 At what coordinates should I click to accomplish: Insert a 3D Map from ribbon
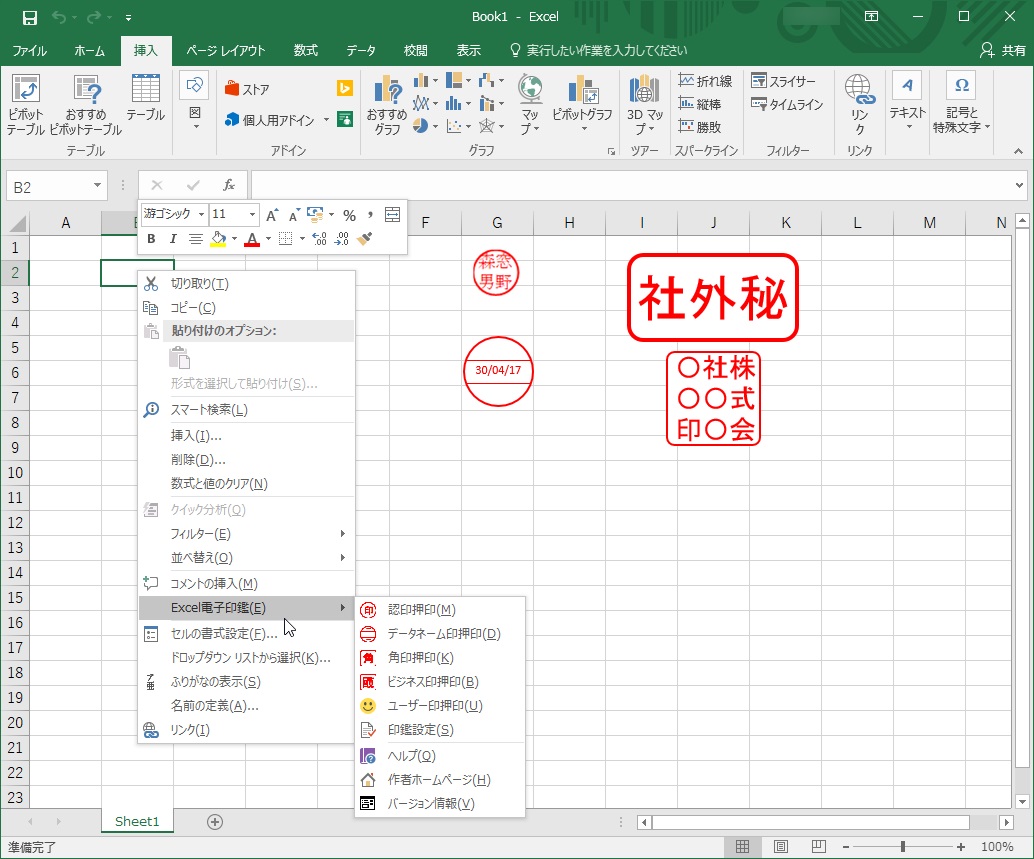click(x=644, y=104)
